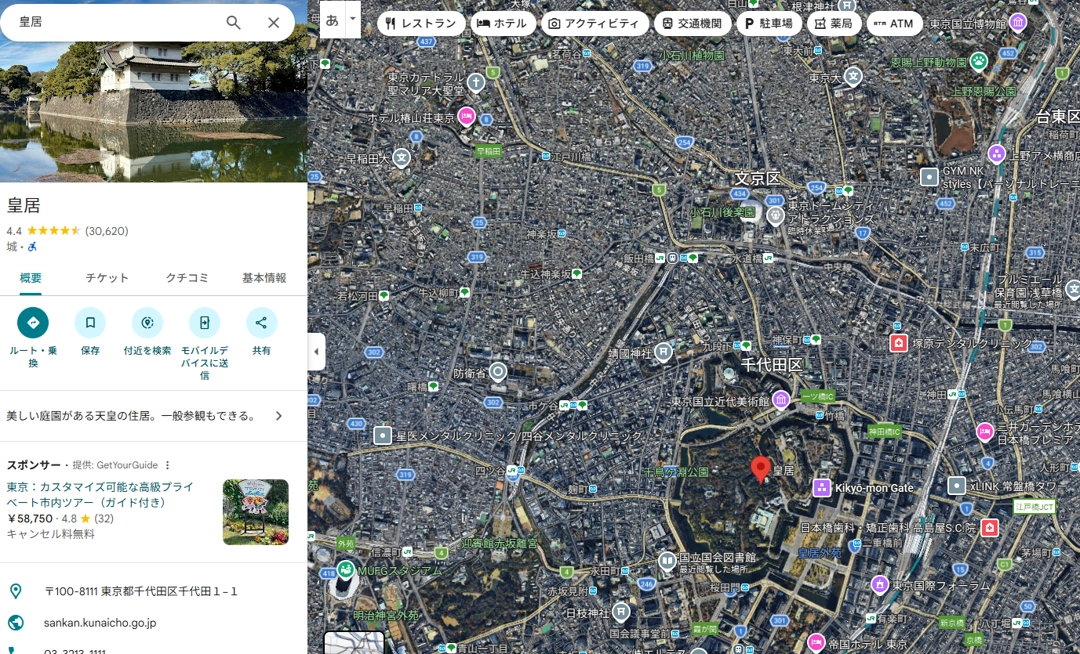The image size is (1080, 654).
Task: Click the search magnifier icon
Action: [233, 21]
